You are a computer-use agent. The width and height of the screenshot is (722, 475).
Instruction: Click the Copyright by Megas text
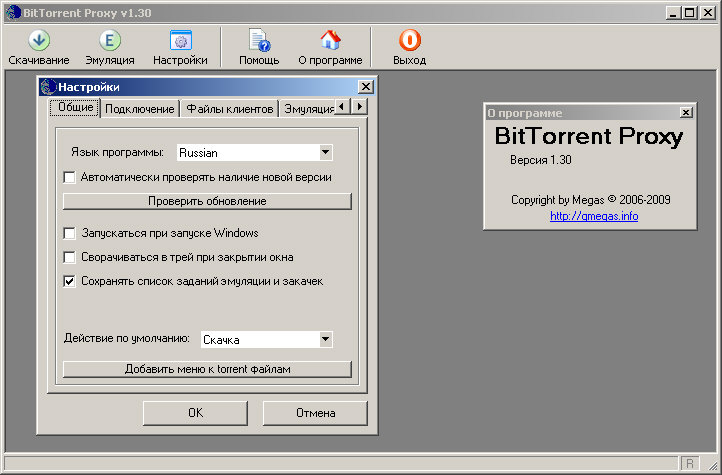[x=591, y=200]
